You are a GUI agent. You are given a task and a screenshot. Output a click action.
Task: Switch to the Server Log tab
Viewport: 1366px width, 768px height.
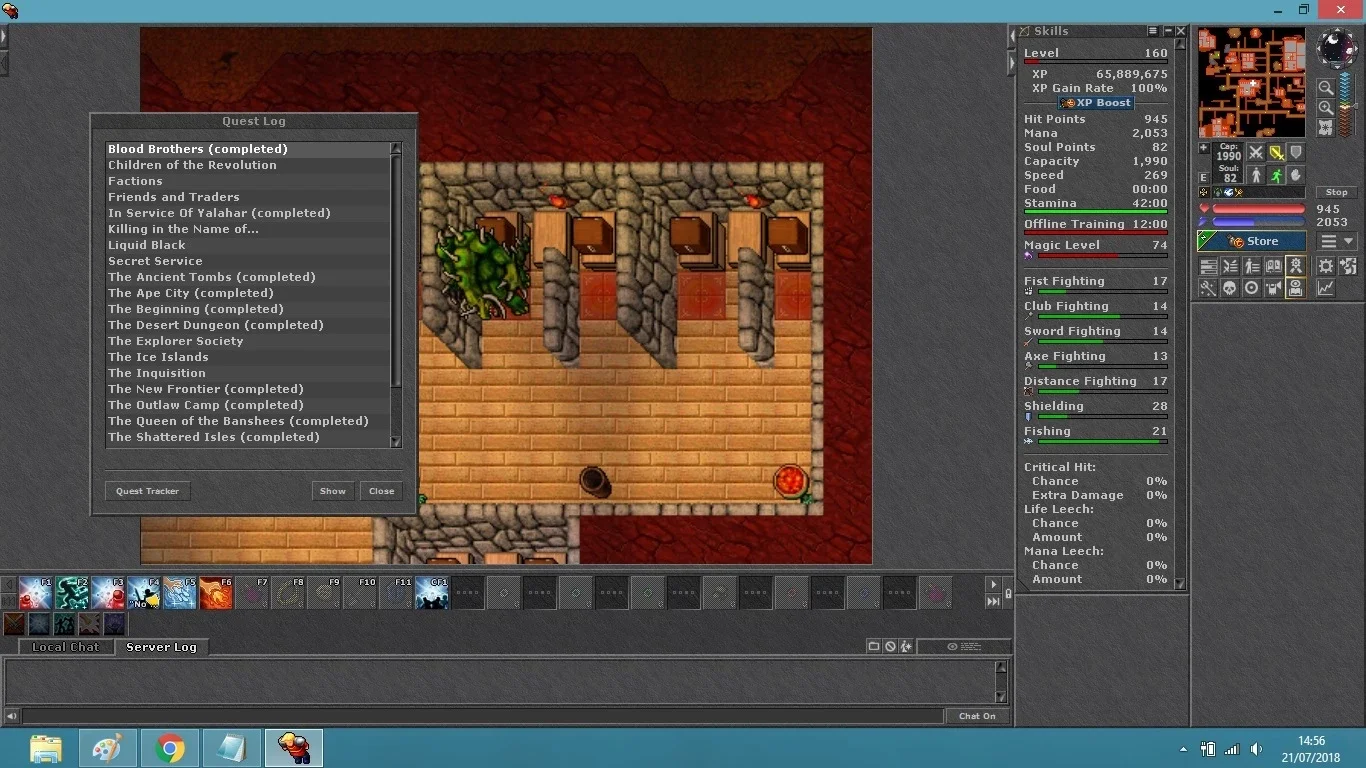coord(161,647)
